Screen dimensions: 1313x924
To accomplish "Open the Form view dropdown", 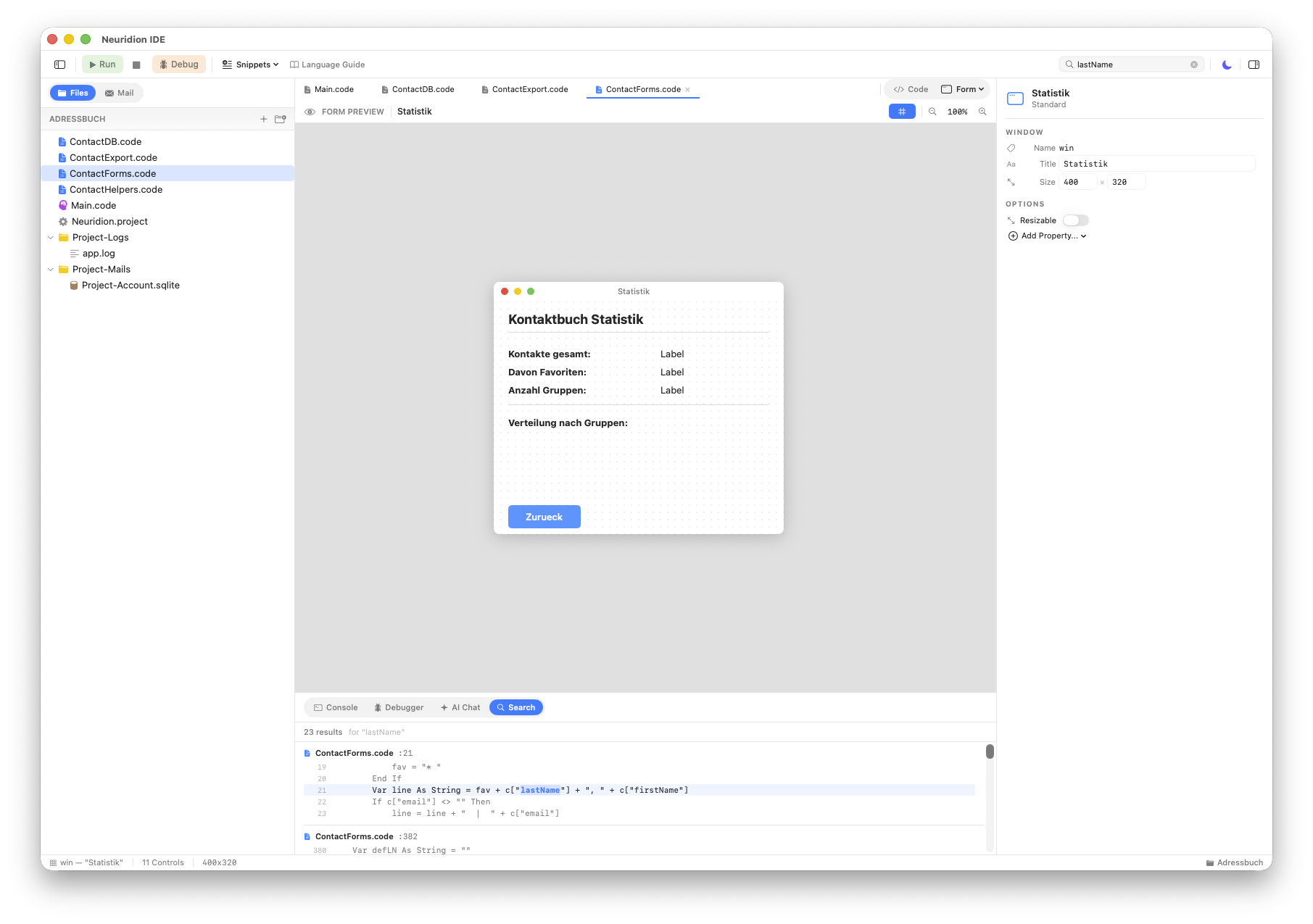I will click(964, 88).
